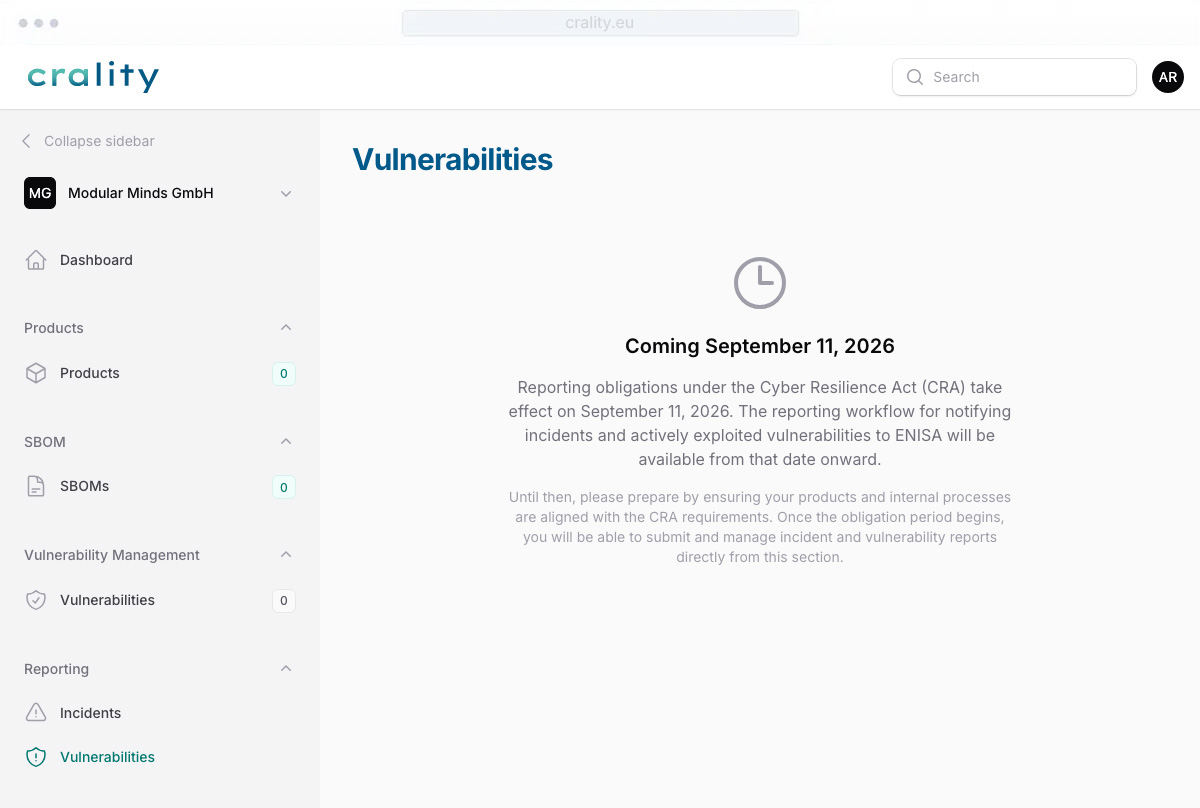Click the Incidents warning triangle icon
Image resolution: width=1200 pixels, height=808 pixels.
click(36, 713)
